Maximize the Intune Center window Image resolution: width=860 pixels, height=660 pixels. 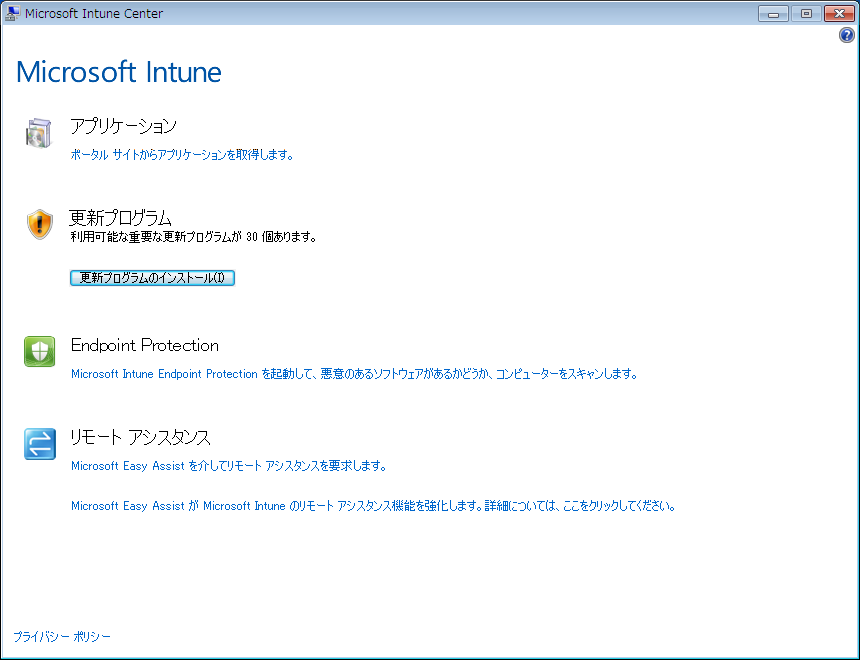806,14
